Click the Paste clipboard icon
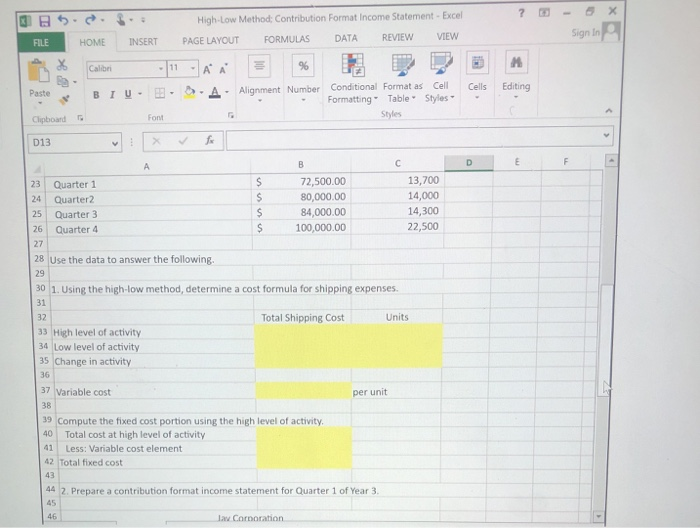700x528 pixels. tap(38, 71)
